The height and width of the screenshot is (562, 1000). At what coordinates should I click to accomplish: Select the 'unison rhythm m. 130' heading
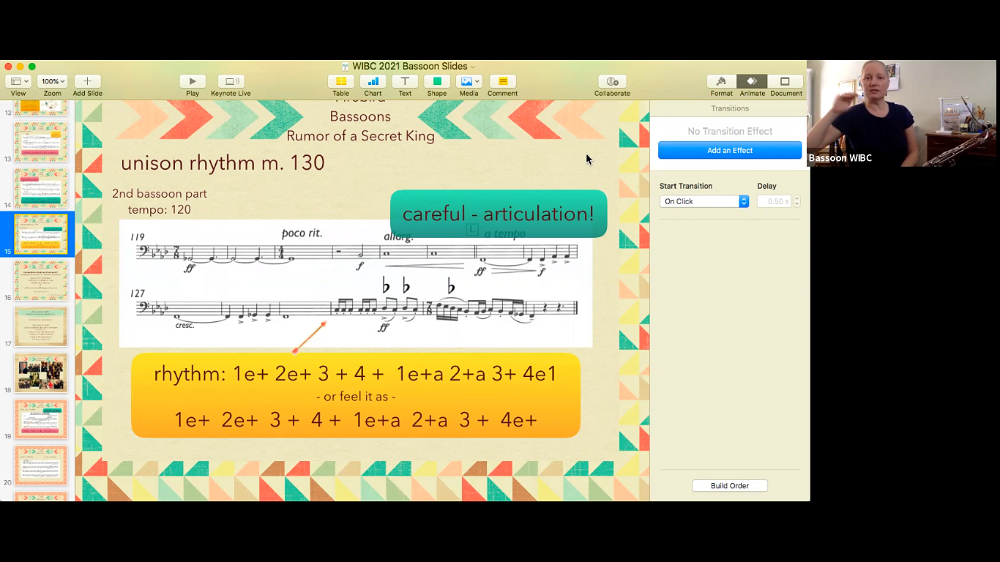(223, 163)
